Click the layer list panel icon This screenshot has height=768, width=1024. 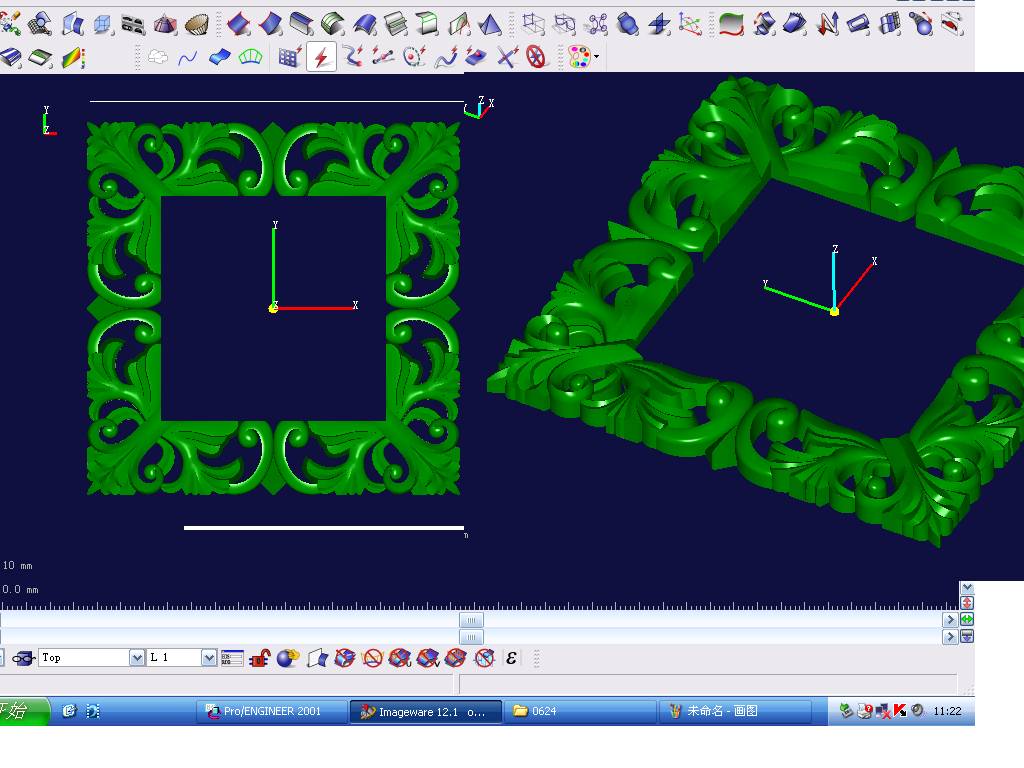[232, 658]
